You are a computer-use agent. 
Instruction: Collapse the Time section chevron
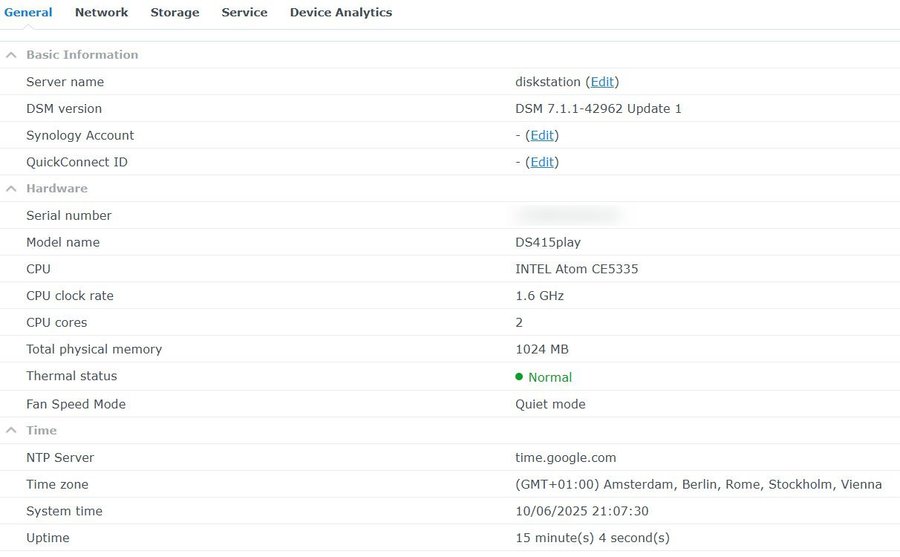11,431
